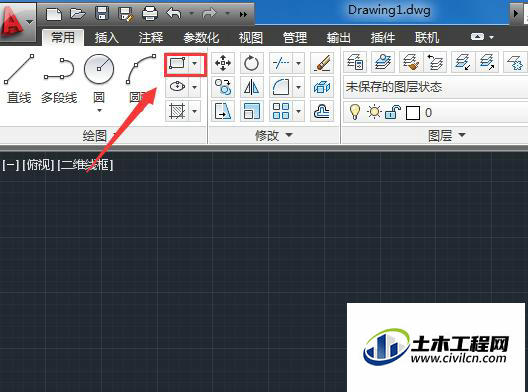The width and height of the screenshot is (528, 392).
Task: Select the 多段线 polyline tool
Action: pyautogui.click(x=59, y=79)
